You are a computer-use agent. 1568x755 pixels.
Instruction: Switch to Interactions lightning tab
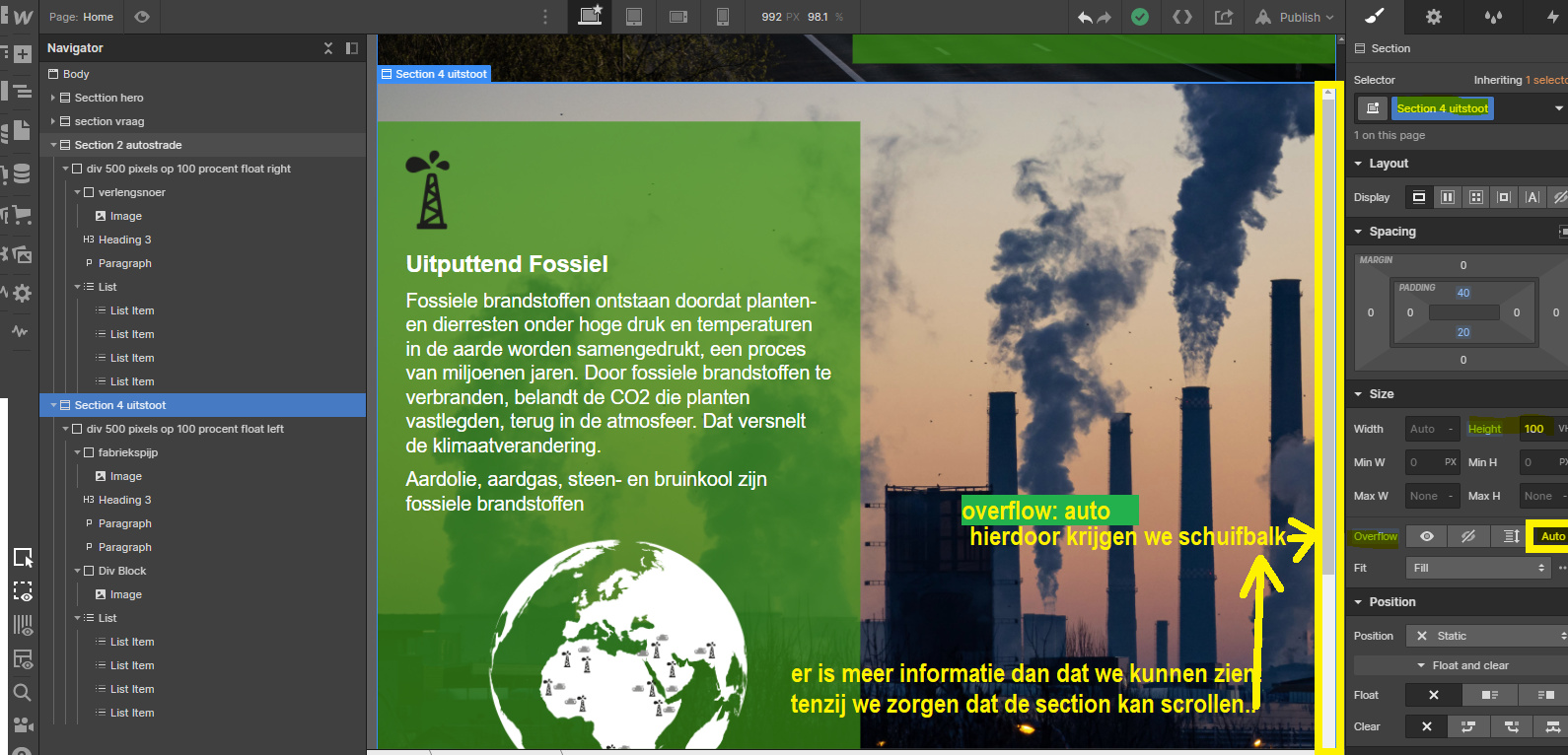(1551, 17)
